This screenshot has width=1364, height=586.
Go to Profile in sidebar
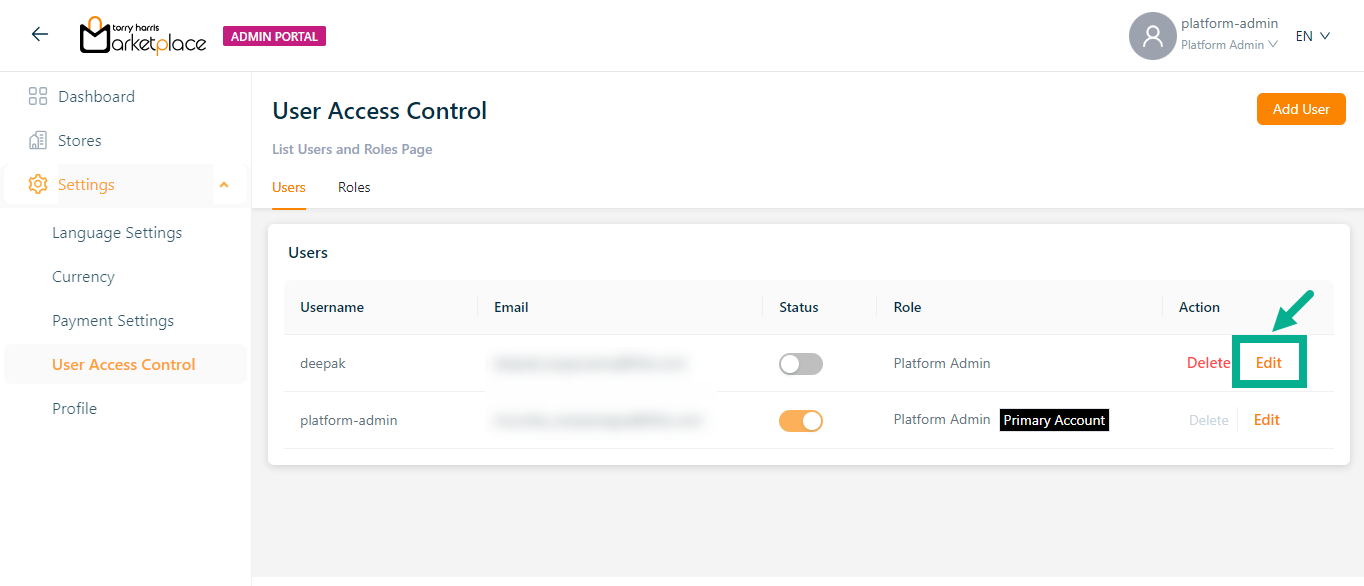[x=75, y=409]
